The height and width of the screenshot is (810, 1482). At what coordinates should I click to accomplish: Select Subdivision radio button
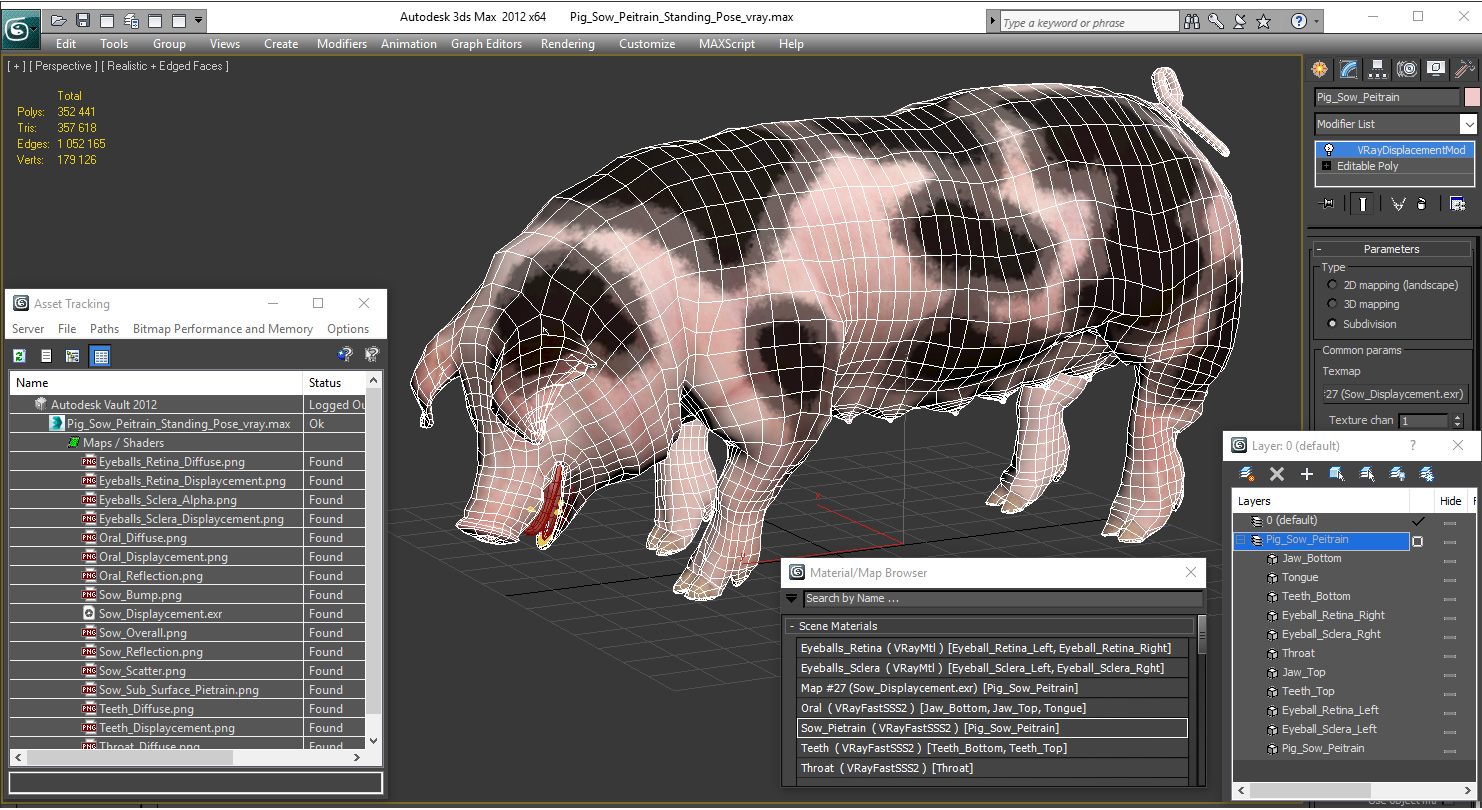click(x=1332, y=323)
